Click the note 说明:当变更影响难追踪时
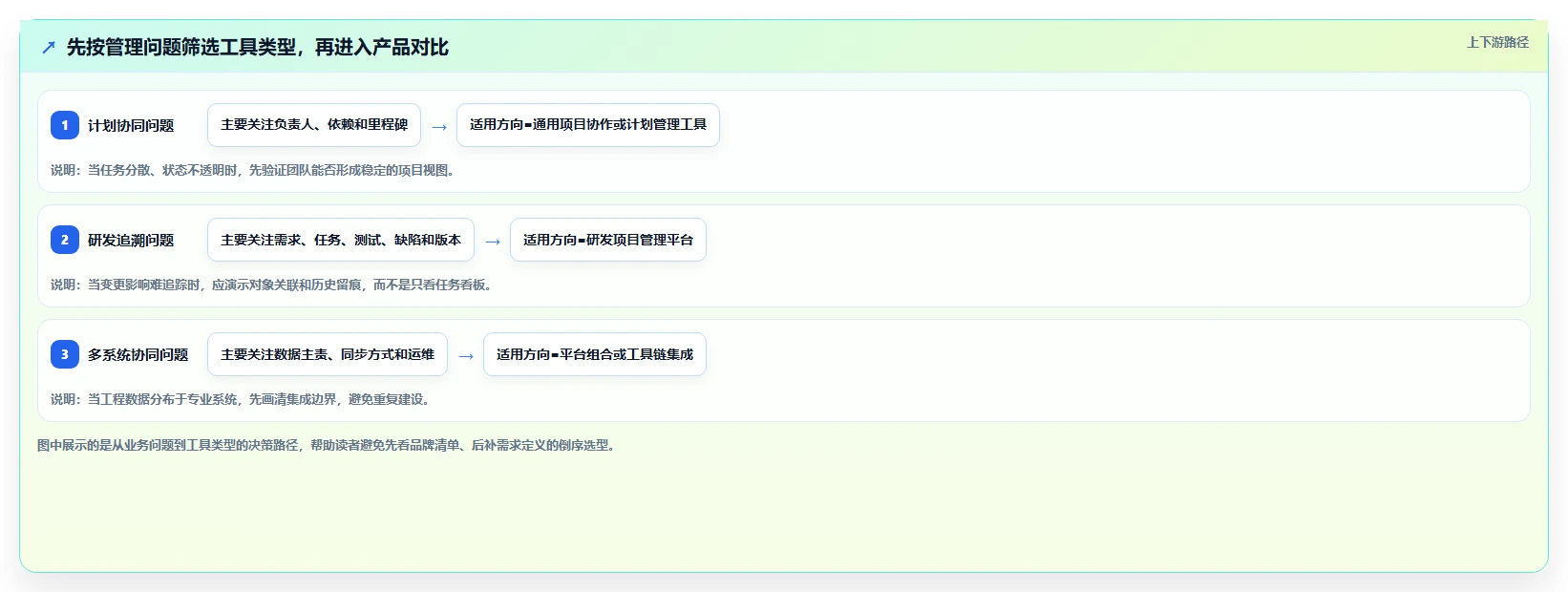Image resolution: width=1568 pixels, height=592 pixels. tap(274, 285)
